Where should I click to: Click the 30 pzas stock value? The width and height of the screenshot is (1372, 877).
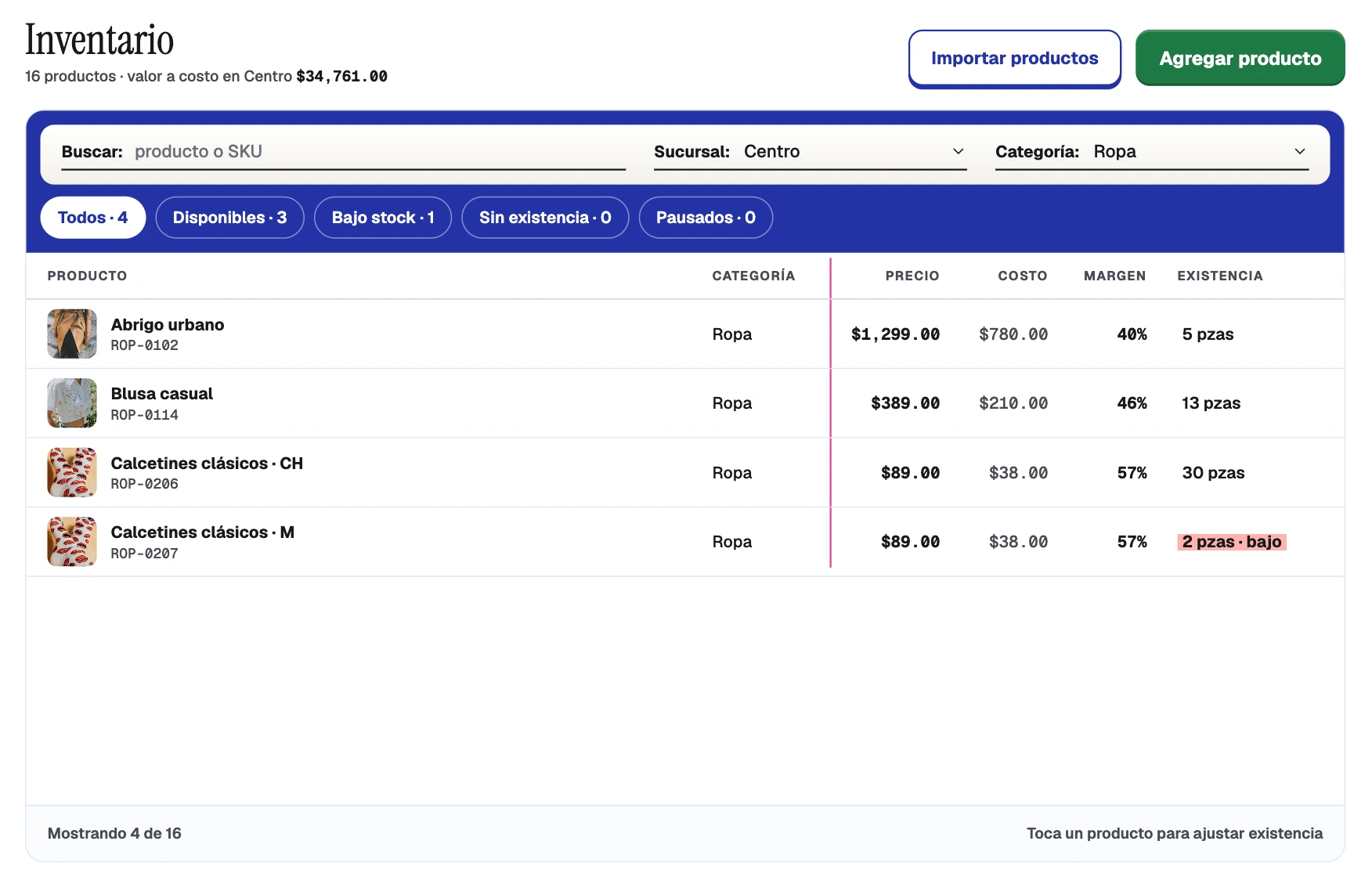click(1213, 473)
